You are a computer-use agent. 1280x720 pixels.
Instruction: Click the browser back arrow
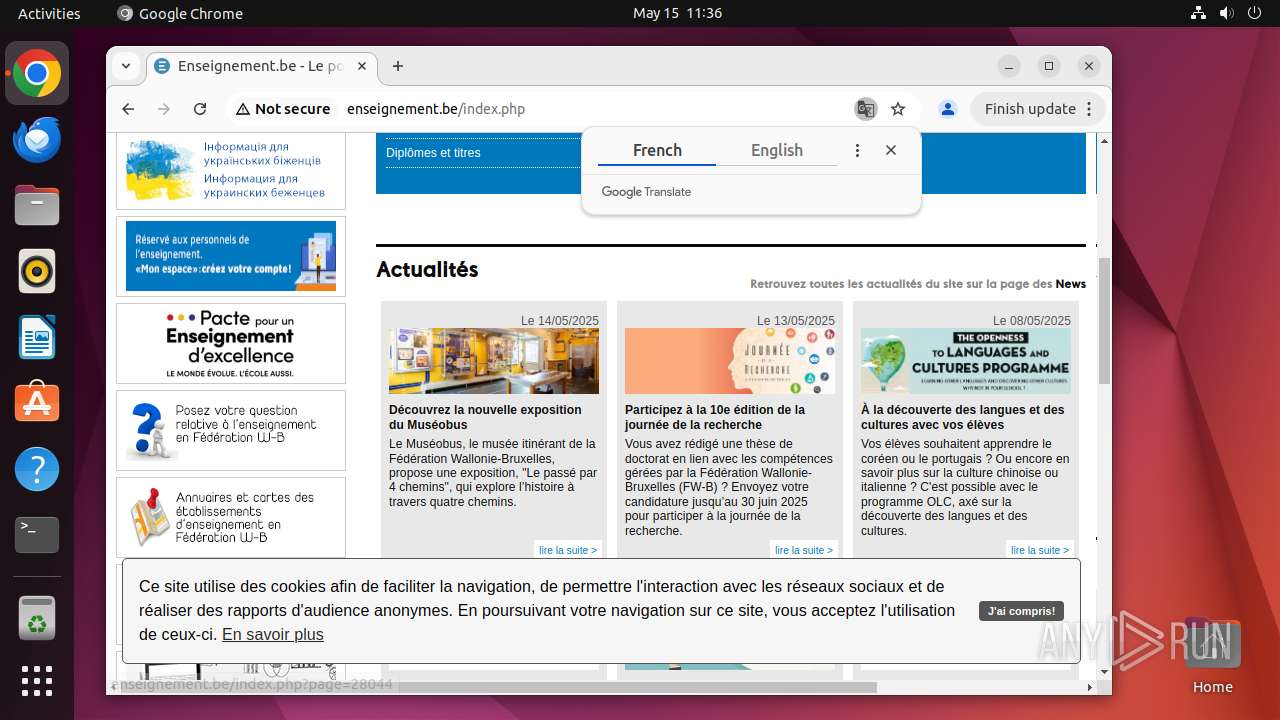point(128,109)
